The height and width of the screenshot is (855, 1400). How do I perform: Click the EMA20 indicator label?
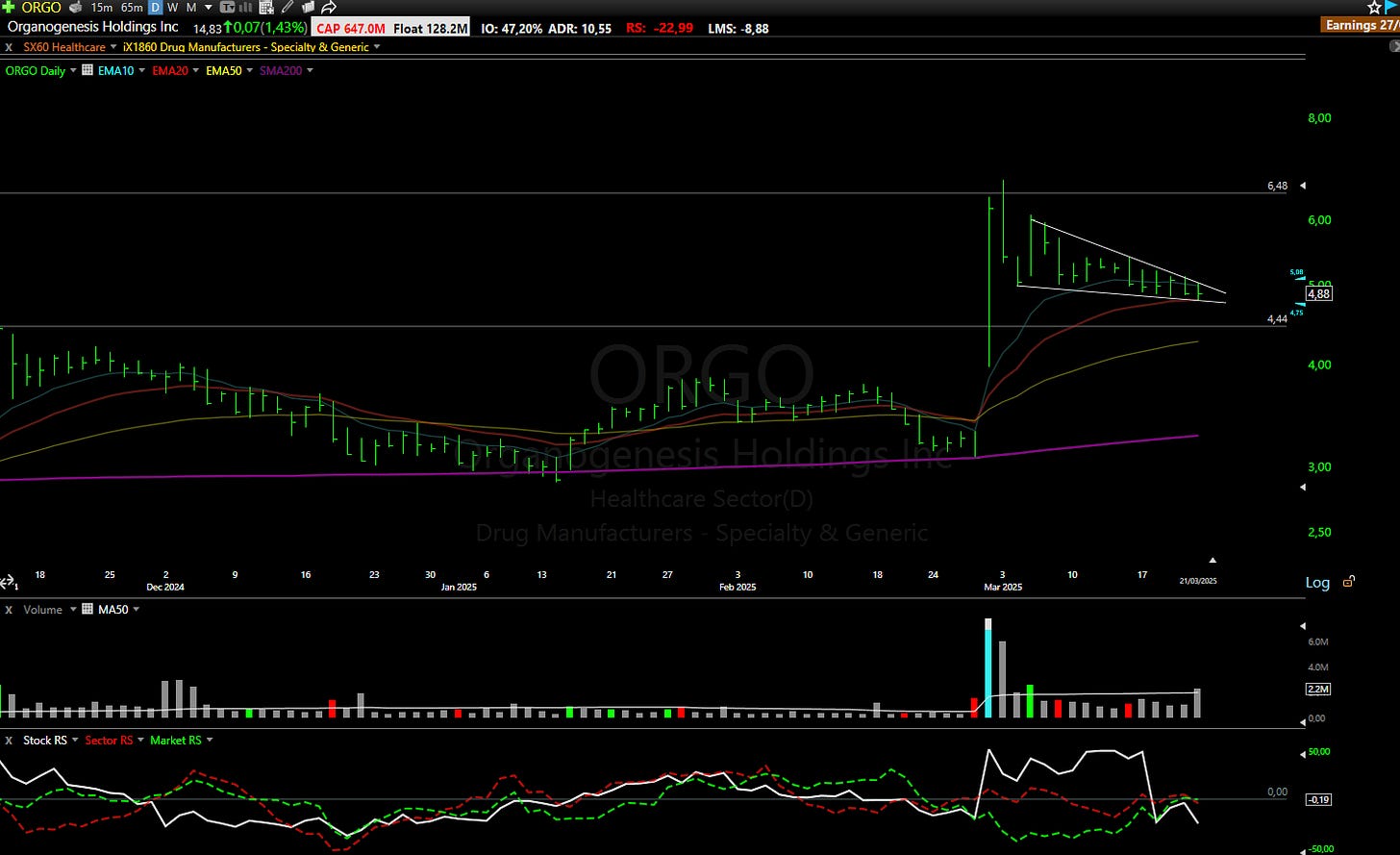[x=170, y=70]
